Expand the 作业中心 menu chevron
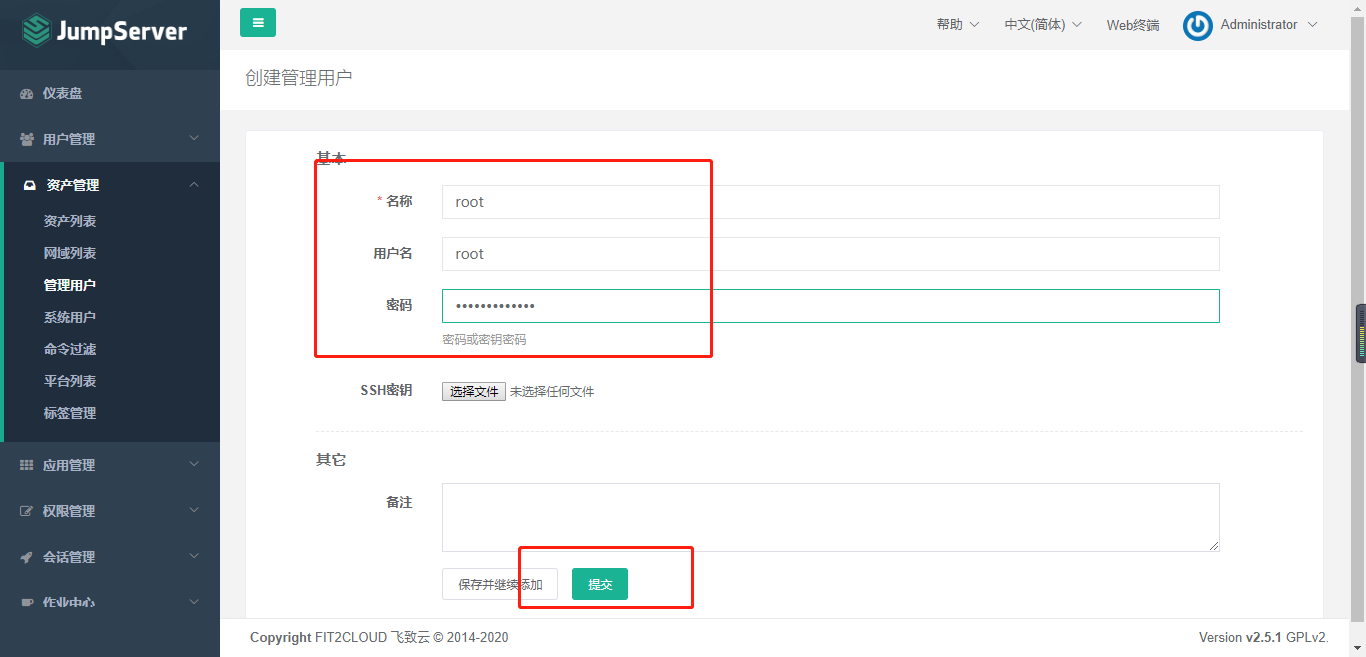Screen dimensions: 1366x657 [194, 602]
